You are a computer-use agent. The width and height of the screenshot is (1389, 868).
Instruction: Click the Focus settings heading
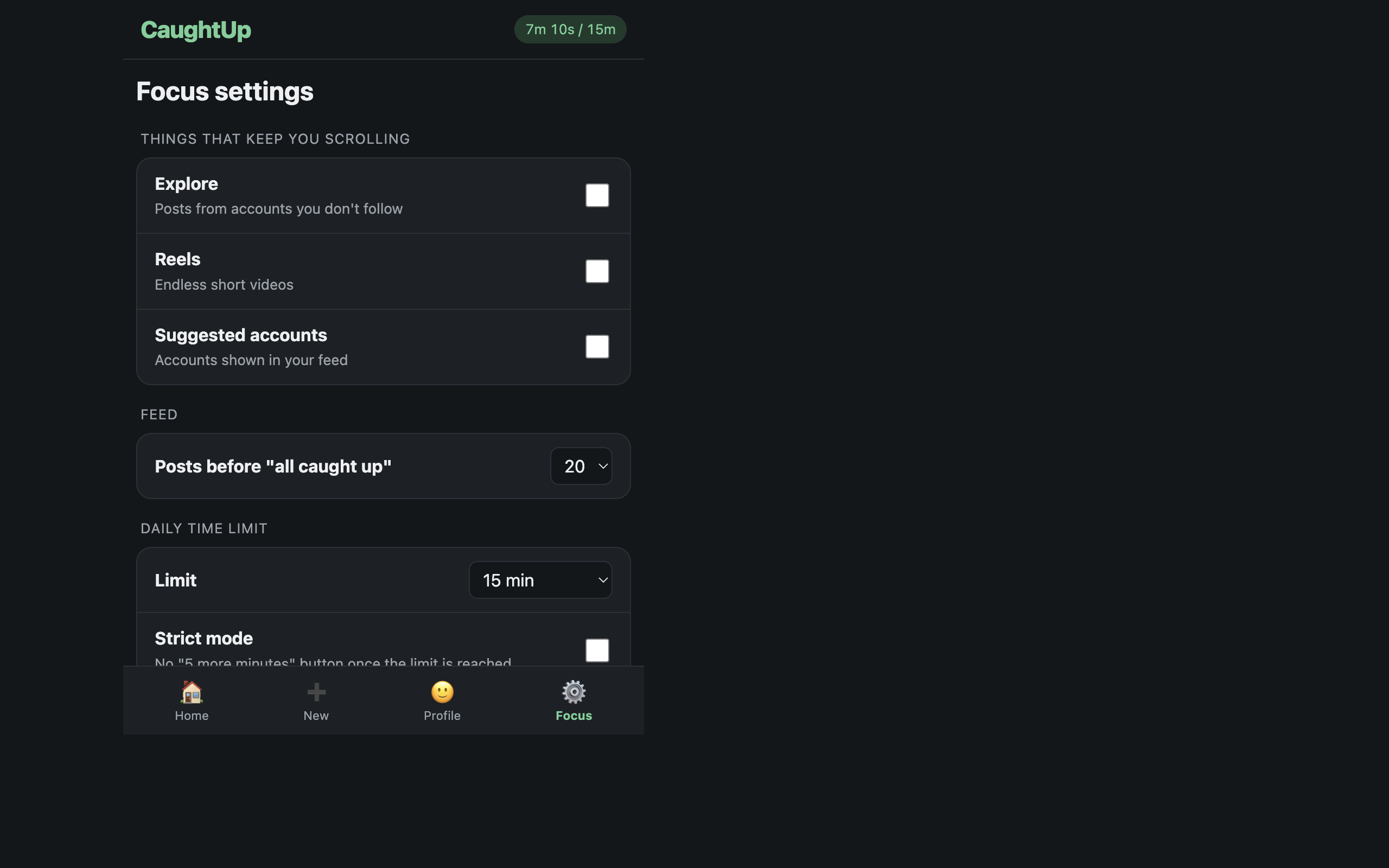225,91
